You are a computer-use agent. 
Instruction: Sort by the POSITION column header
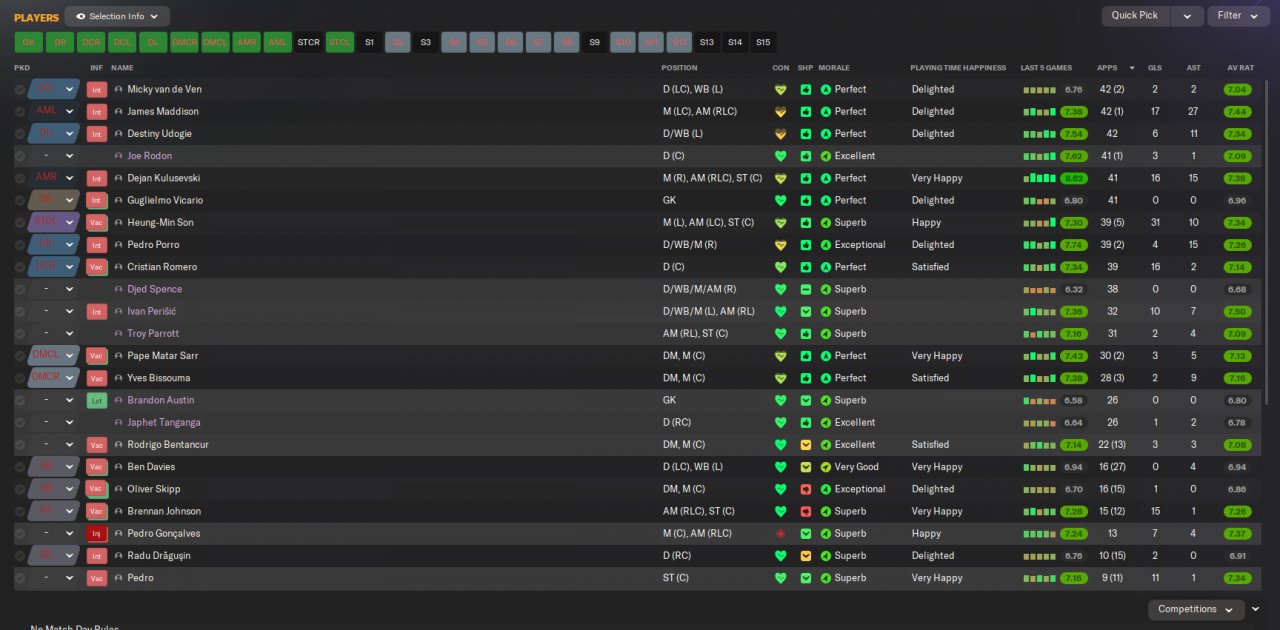pyautogui.click(x=679, y=68)
